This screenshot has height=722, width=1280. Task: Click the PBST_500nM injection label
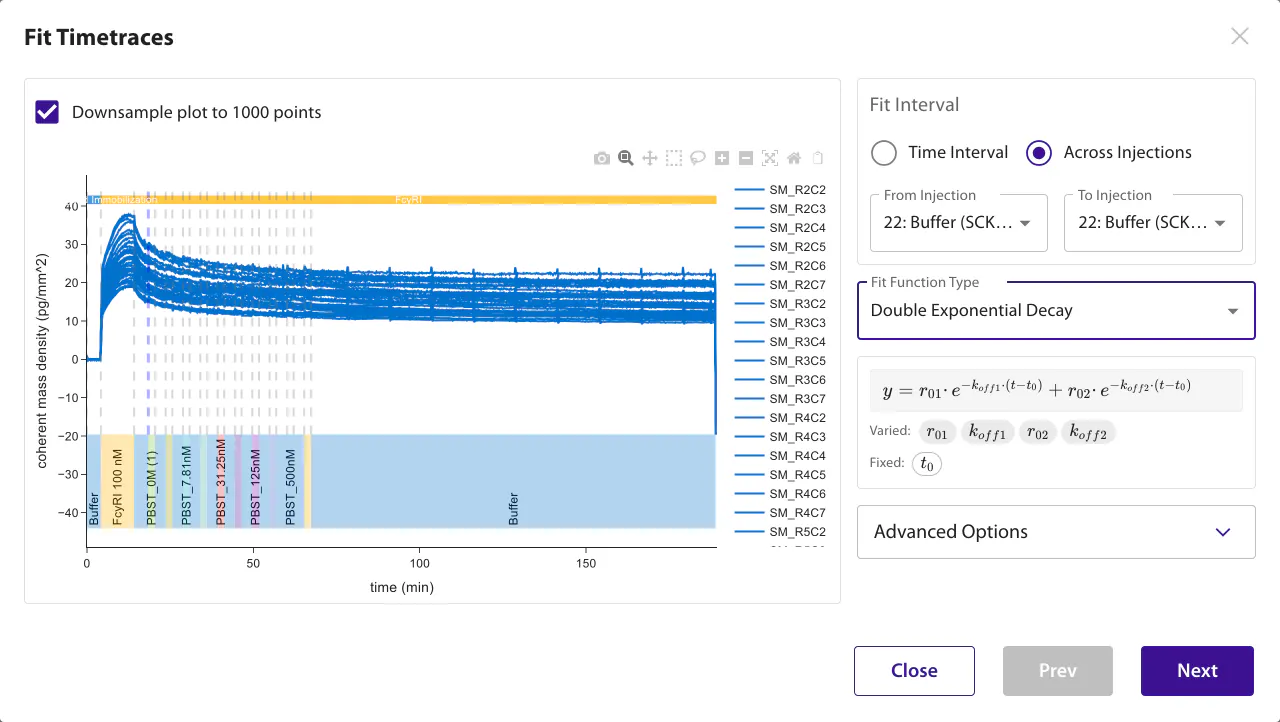pyautogui.click(x=290, y=486)
